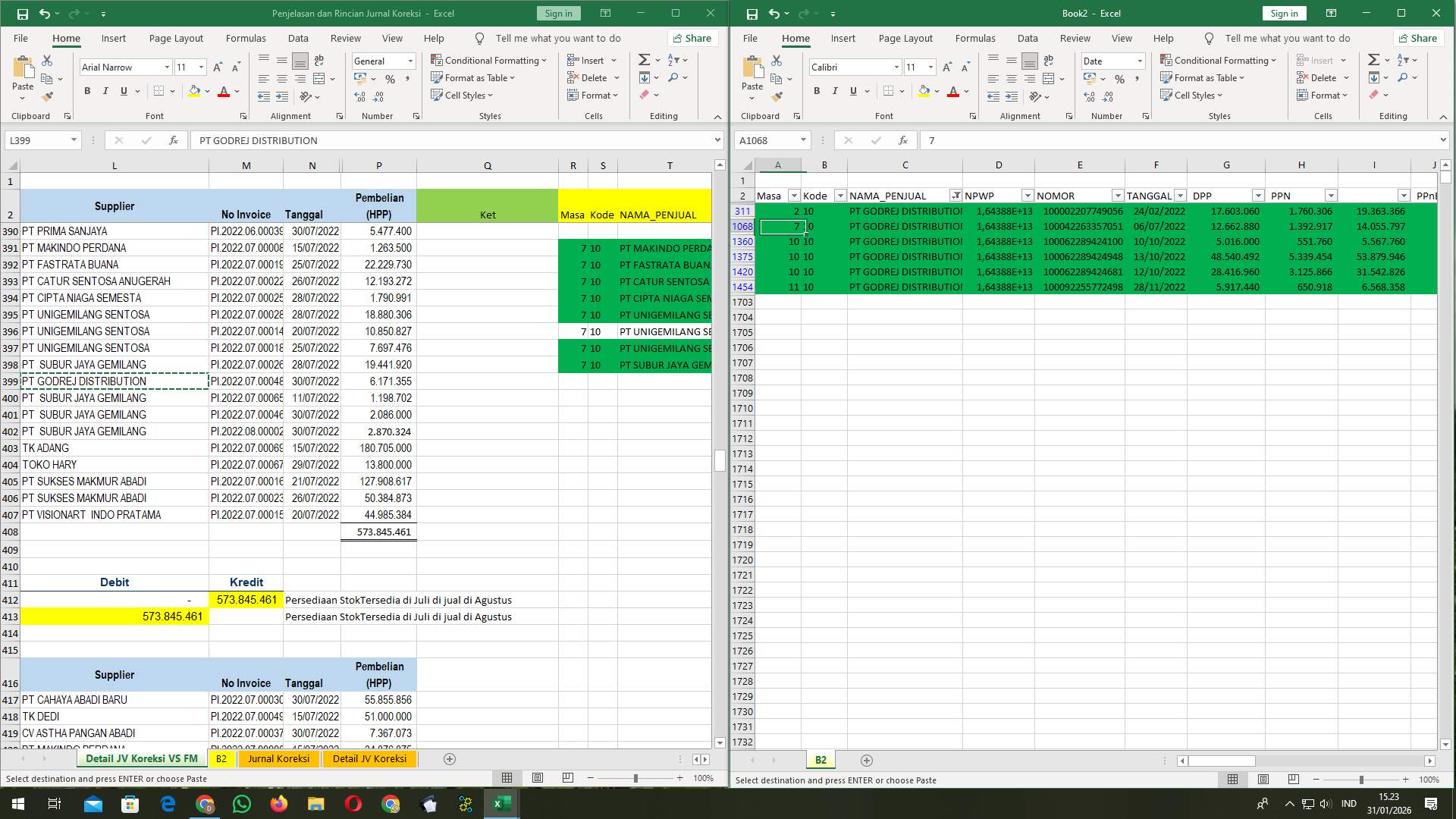Click the Wrap Text icon
This screenshot has height=819, width=1456.
318,60
